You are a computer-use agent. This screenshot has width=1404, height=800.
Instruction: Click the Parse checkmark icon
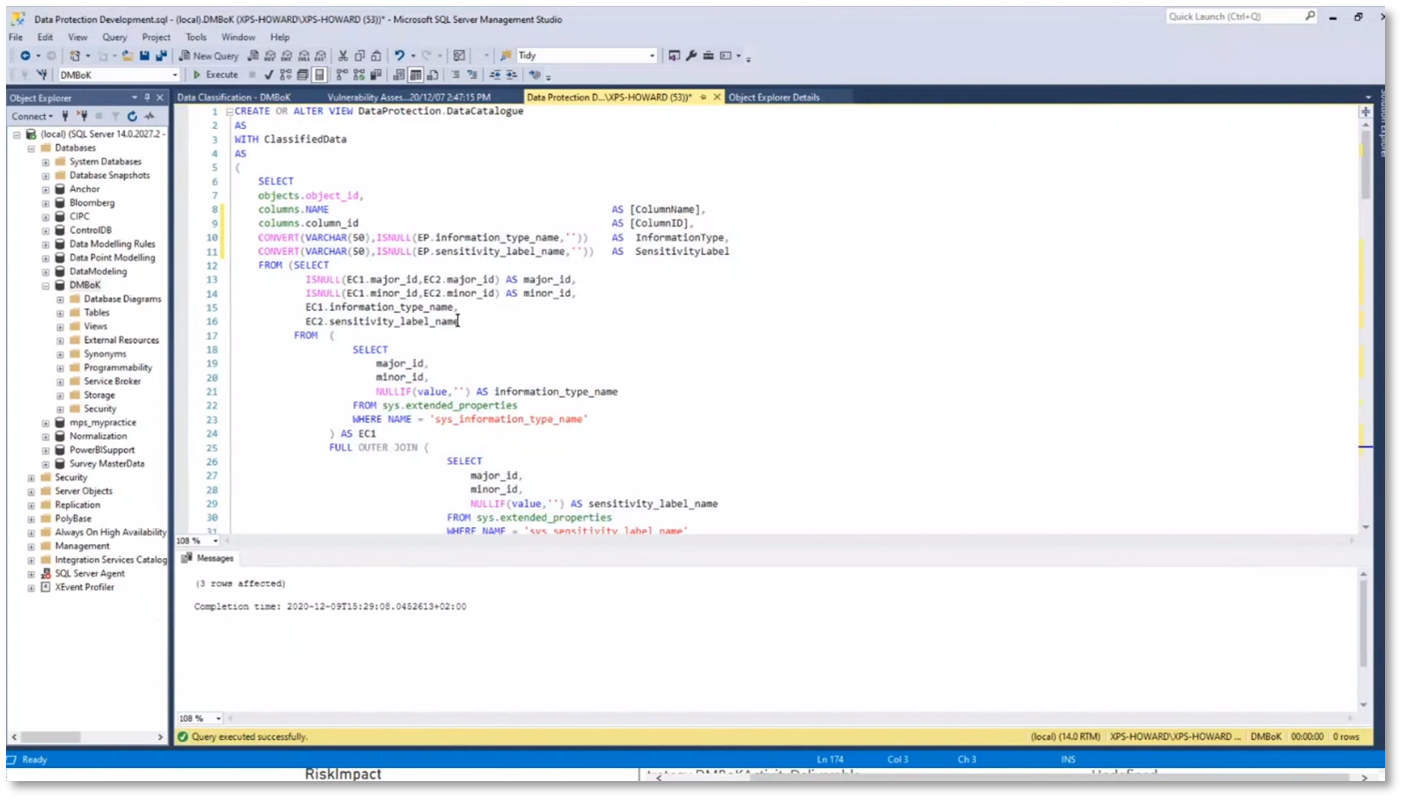tap(269, 74)
